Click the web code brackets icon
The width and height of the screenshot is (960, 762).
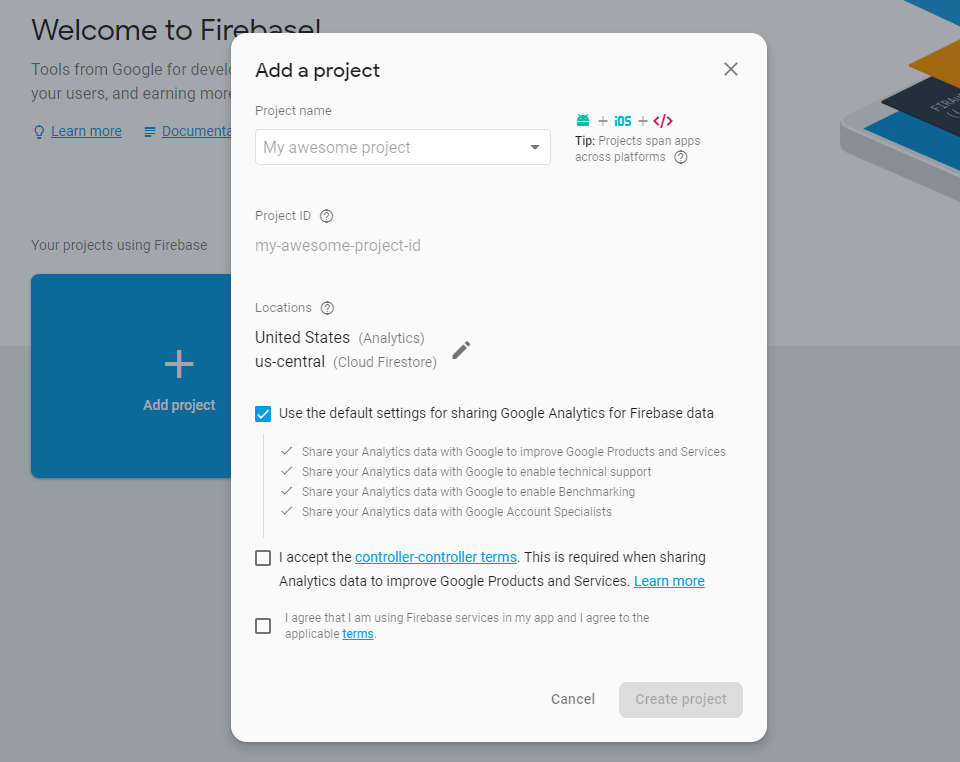[x=663, y=121]
